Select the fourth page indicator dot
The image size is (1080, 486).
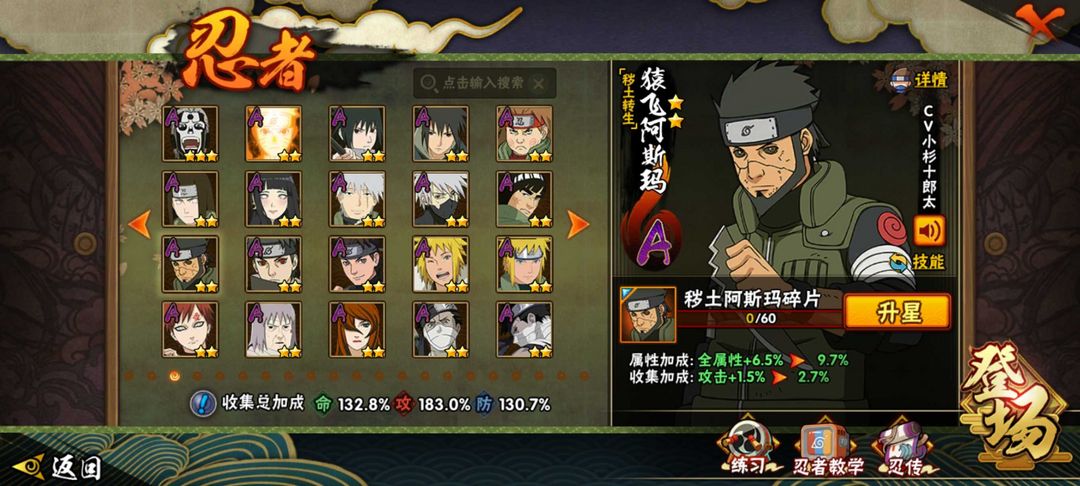[197, 376]
